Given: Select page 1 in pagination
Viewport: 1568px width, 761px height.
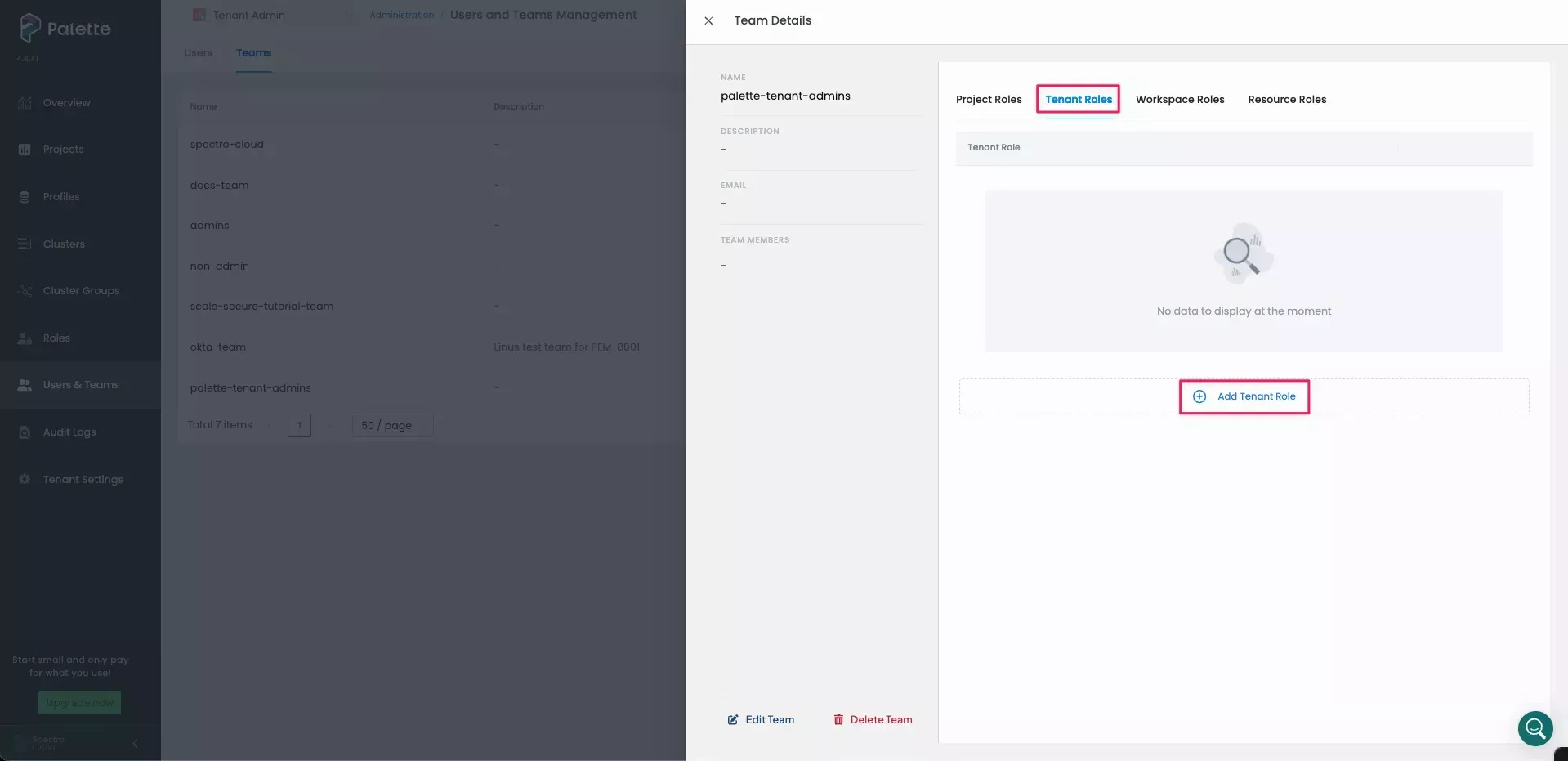Looking at the screenshot, I should click(x=299, y=425).
